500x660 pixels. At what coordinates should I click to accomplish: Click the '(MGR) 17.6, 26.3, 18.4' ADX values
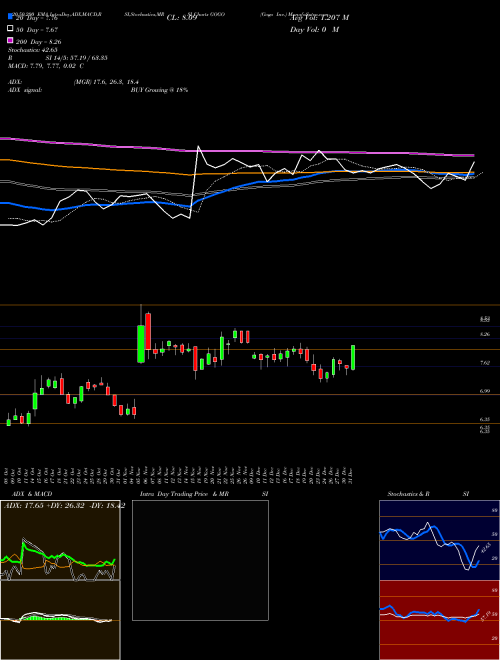pyautogui.click(x=106, y=82)
